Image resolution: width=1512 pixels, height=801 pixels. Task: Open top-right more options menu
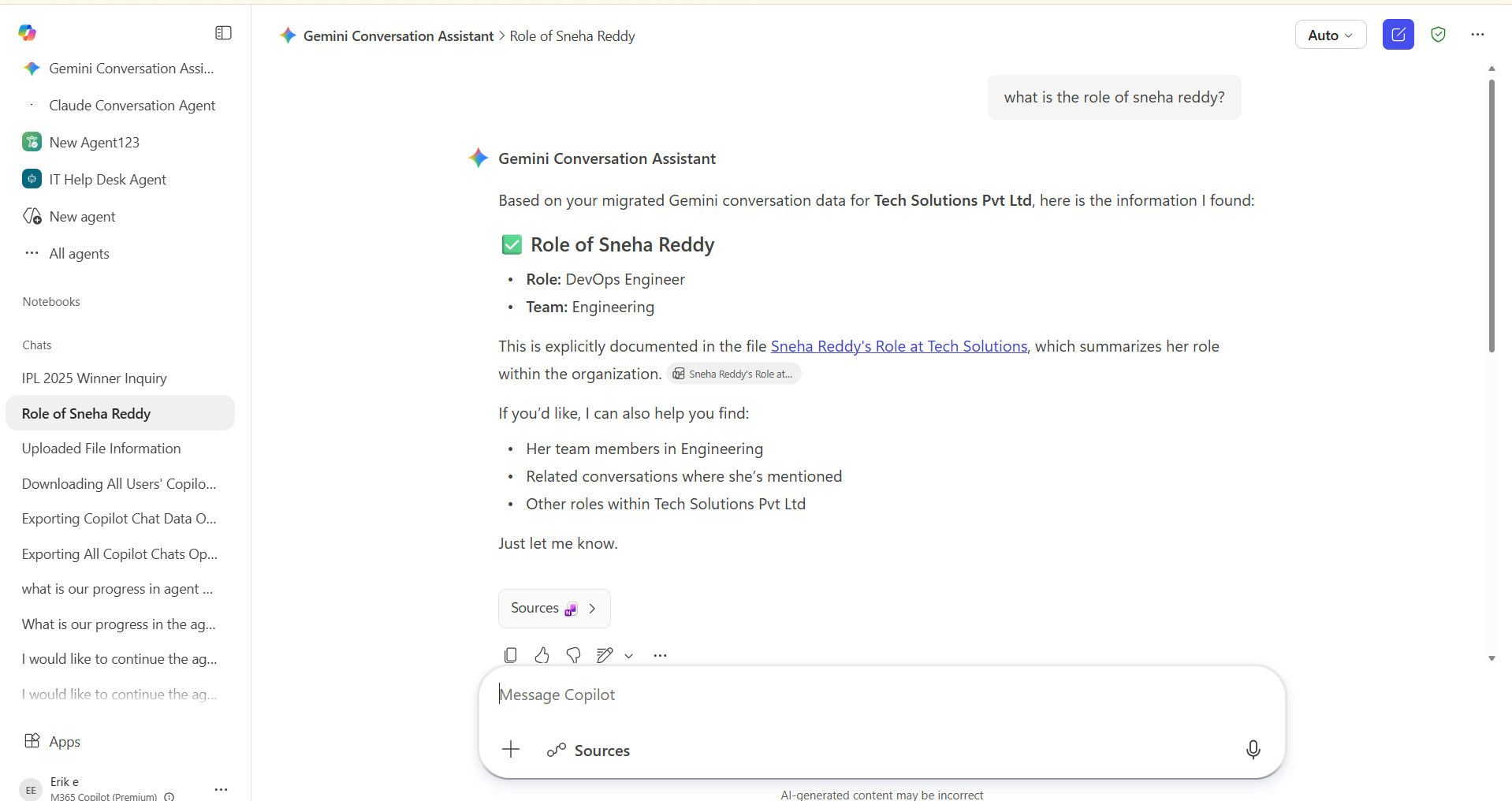[x=1477, y=35]
